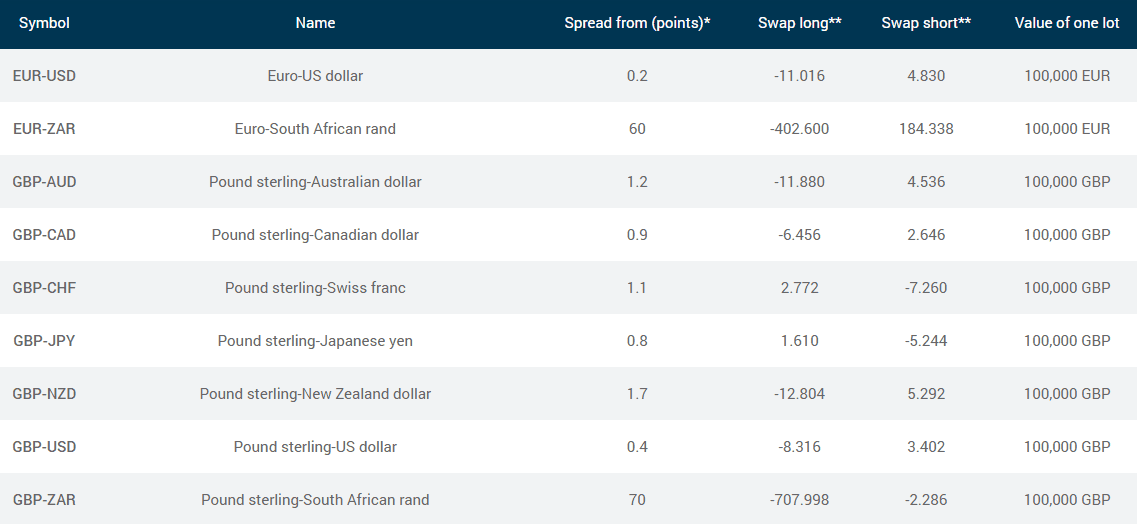The width and height of the screenshot is (1137, 524).
Task: Select the GBP-JPY symbol
Action: [44, 341]
